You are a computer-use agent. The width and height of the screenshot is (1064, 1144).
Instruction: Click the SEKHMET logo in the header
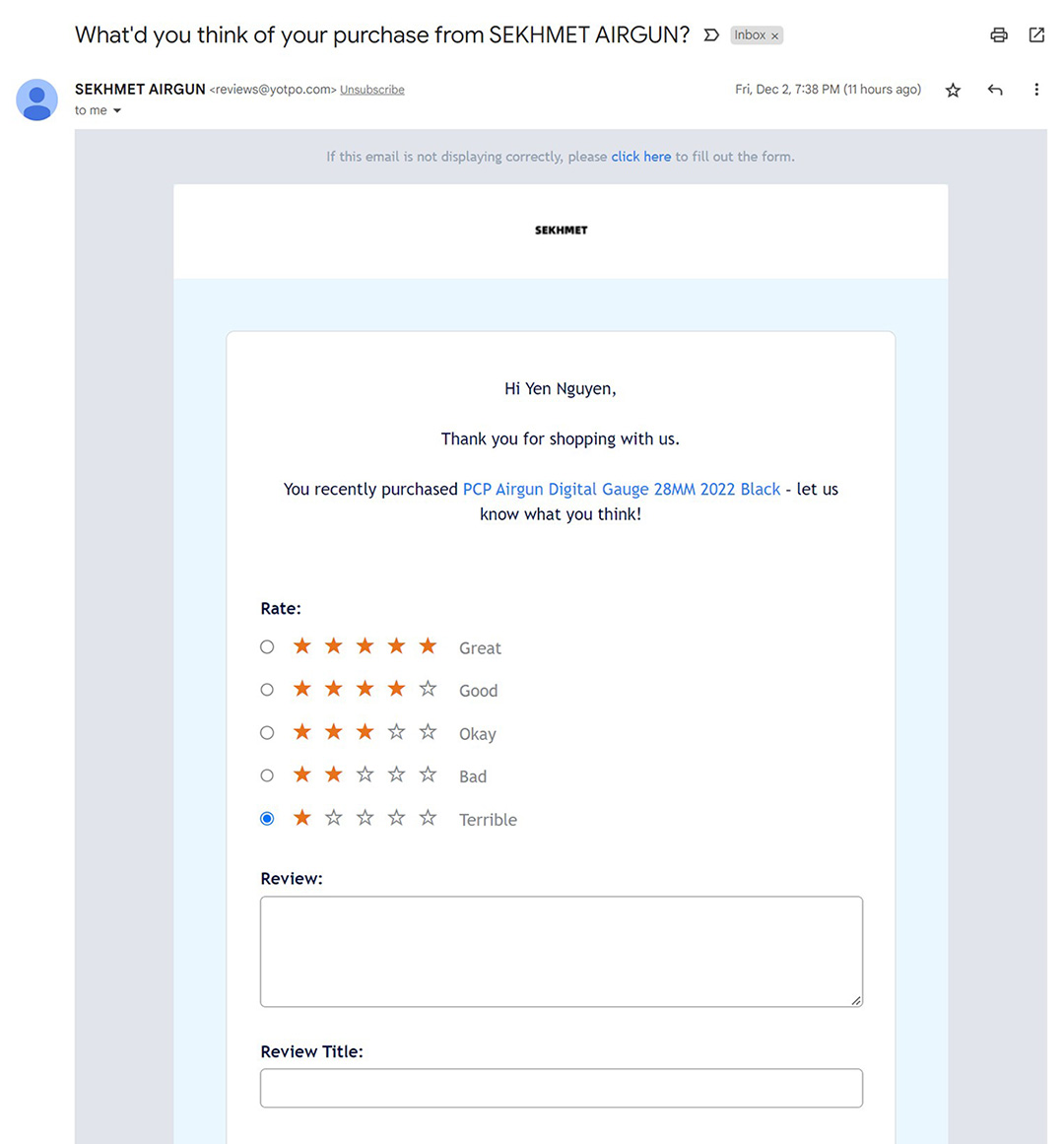tap(561, 231)
